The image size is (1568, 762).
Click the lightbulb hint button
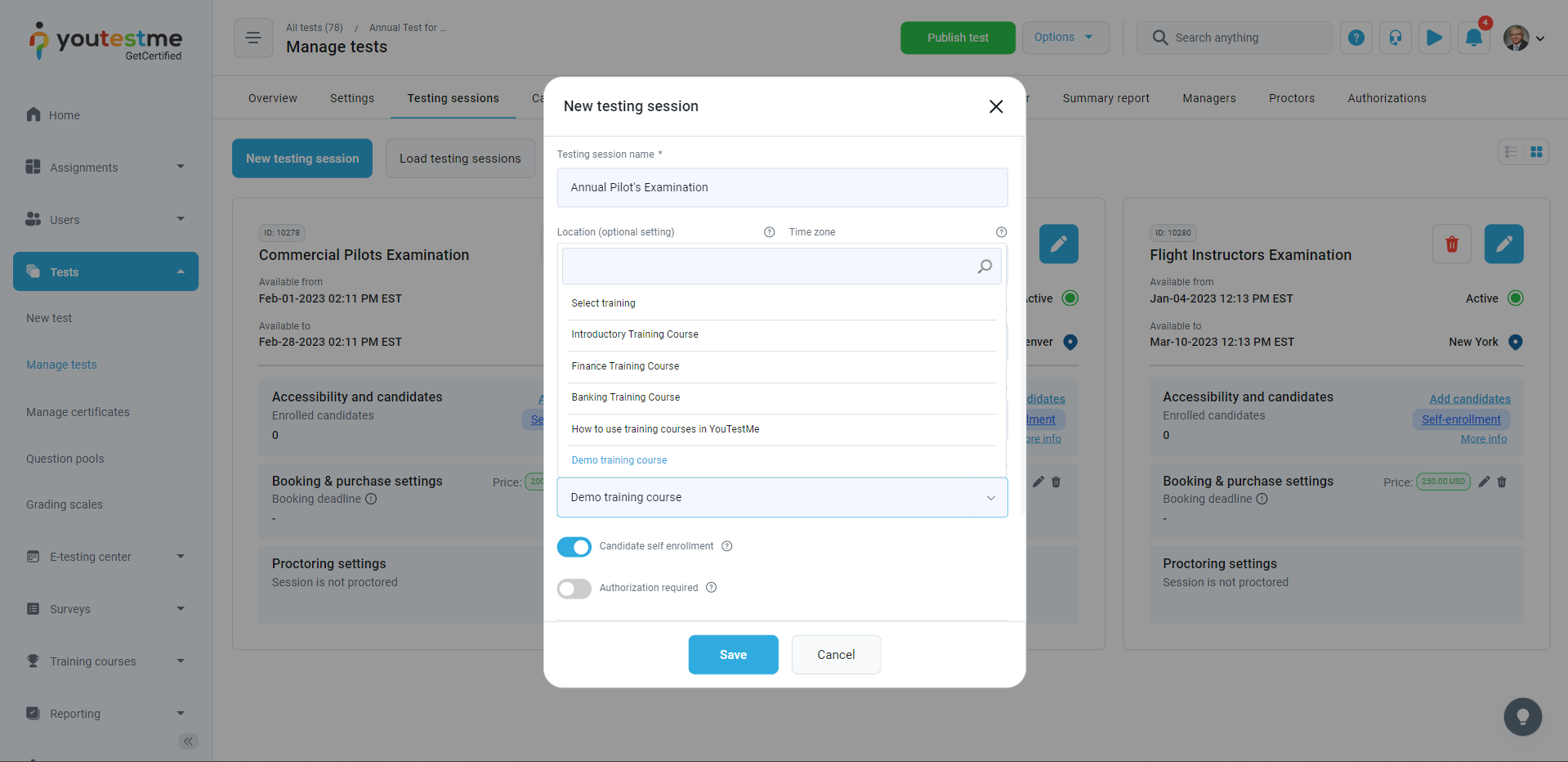(1522, 717)
